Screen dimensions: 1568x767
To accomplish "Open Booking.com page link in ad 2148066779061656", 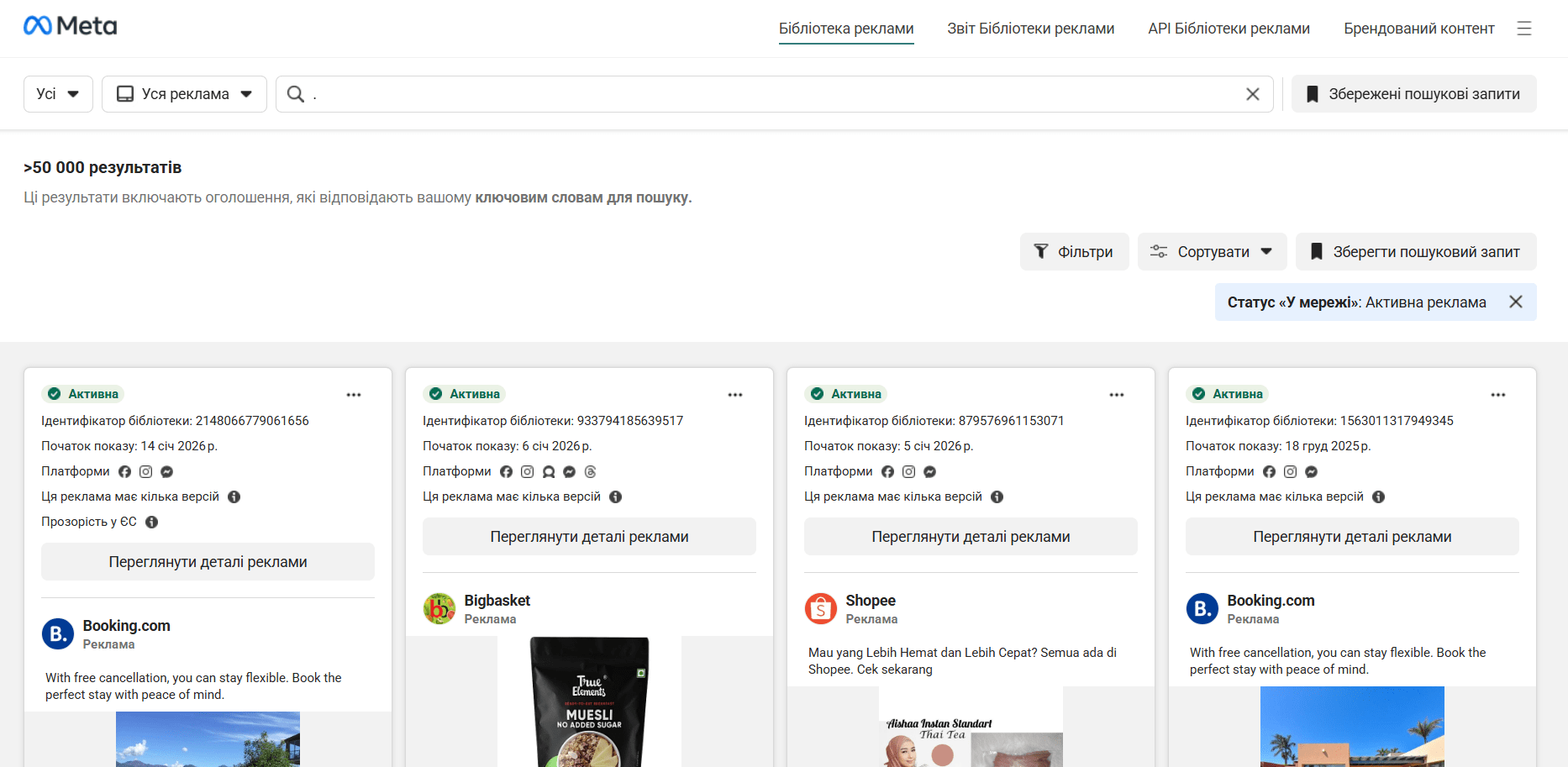I will [x=127, y=626].
